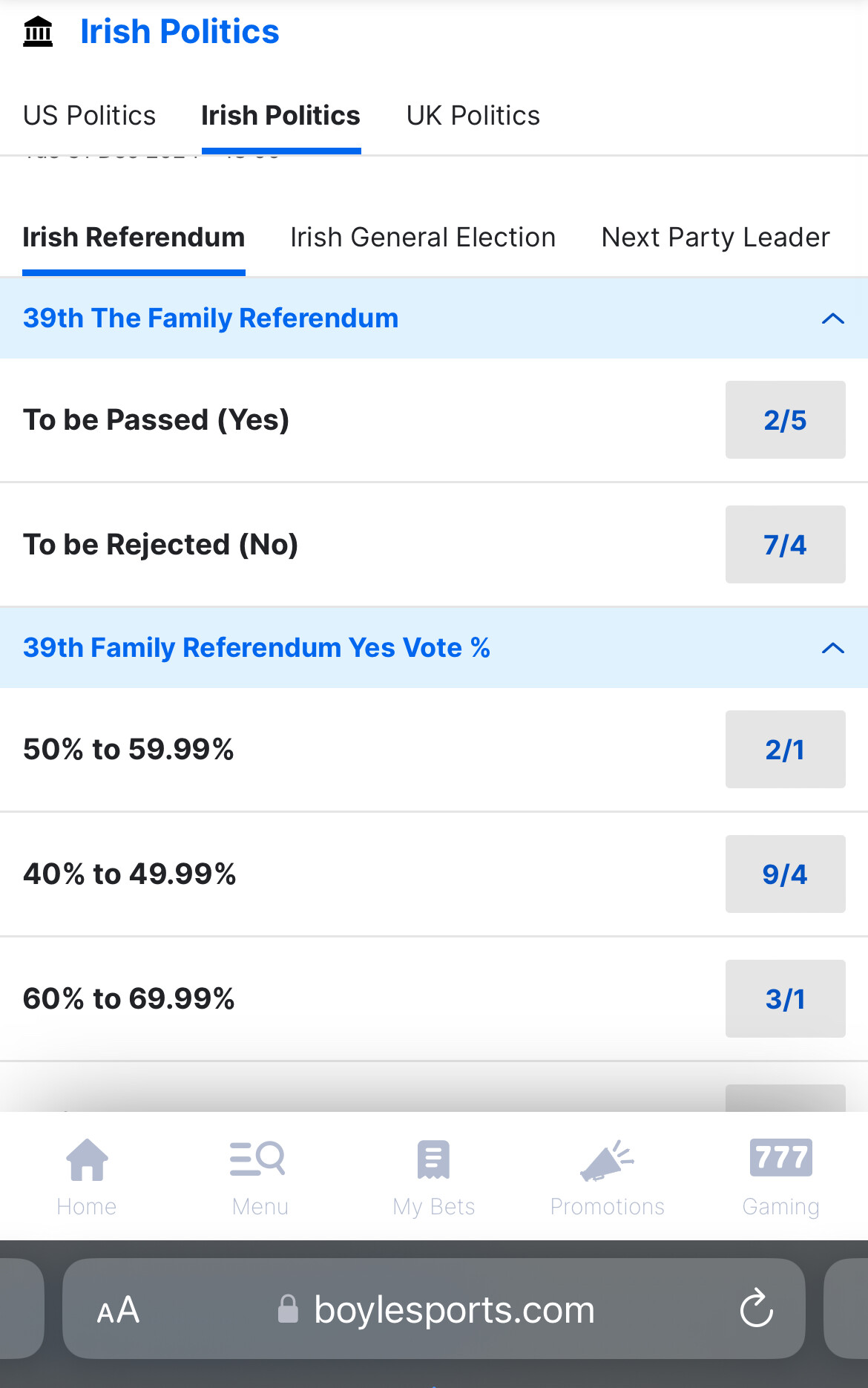
Task: Switch to the UK Politics tab
Action: [x=473, y=116]
